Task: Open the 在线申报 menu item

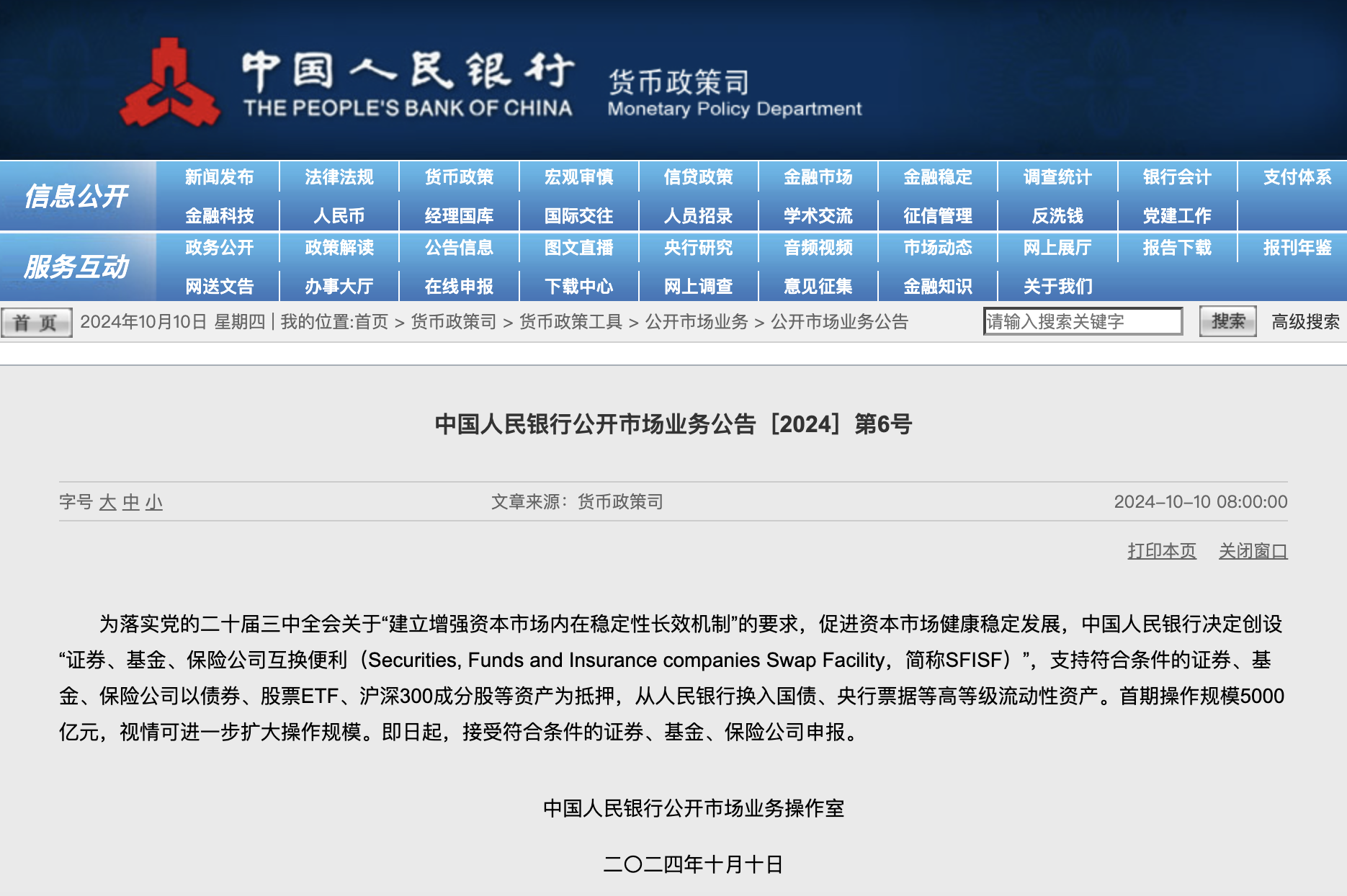Action: 460,286
